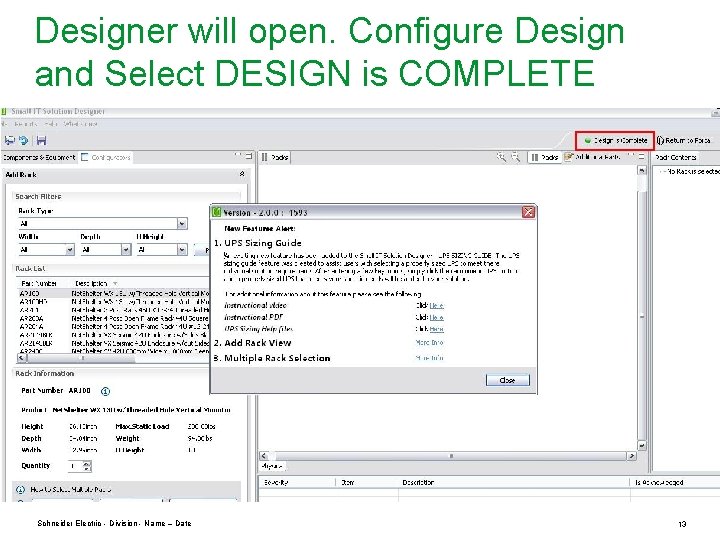Click the Quantity input field
This screenshot has width=720, height=540.
[76, 466]
